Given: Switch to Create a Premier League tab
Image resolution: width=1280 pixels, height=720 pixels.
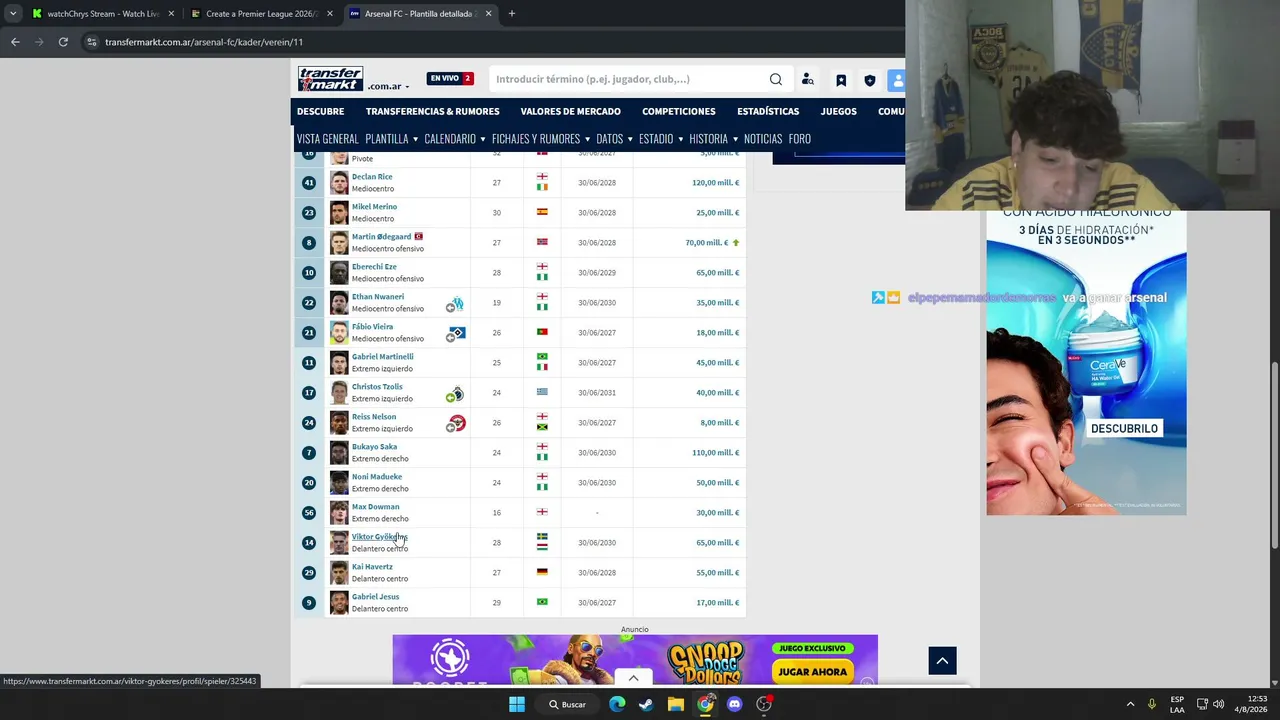Looking at the screenshot, I should 261,14.
